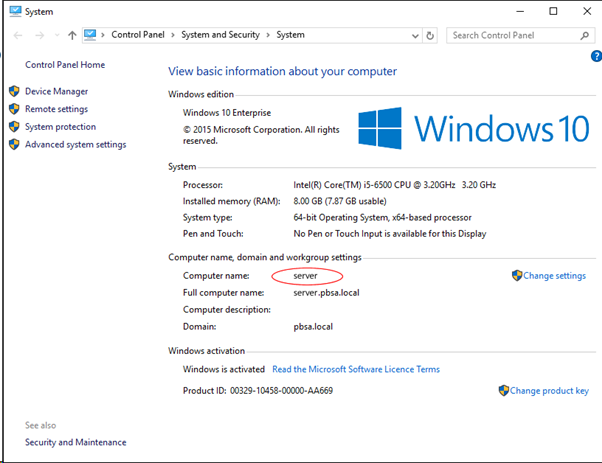
Task: Expand the address bar history dropdown
Action: 415,35
